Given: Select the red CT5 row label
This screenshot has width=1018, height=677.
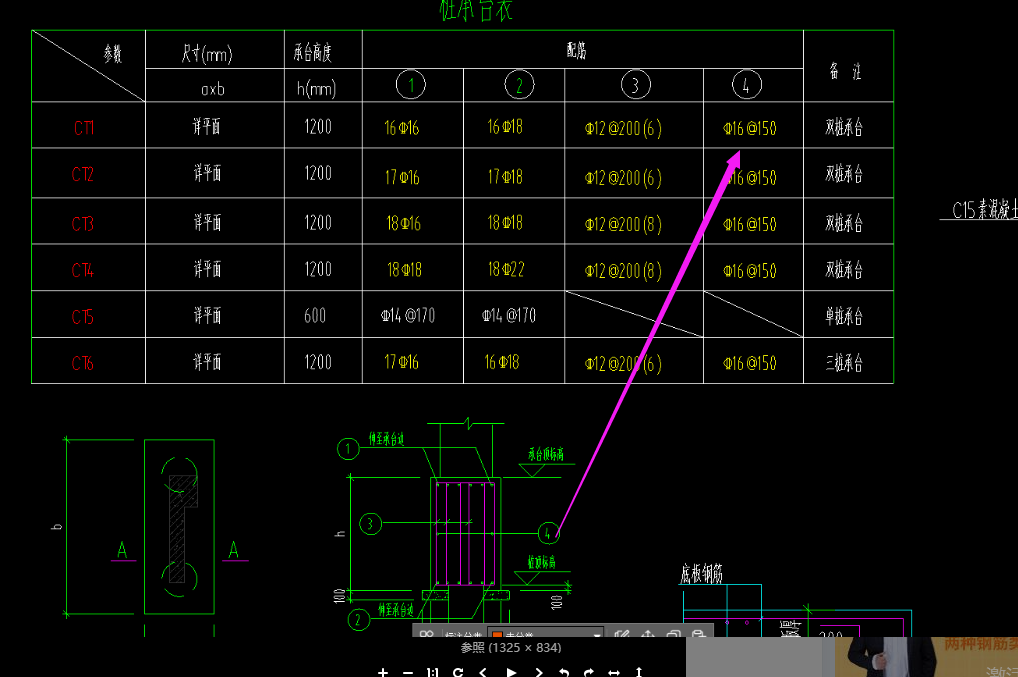Looking at the screenshot, I should click(x=82, y=317).
